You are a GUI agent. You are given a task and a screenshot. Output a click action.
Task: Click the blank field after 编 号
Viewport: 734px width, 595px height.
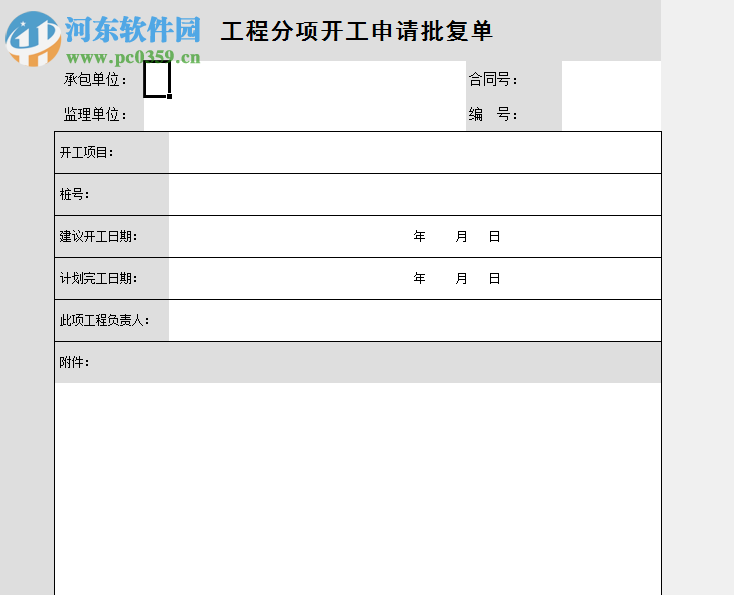tap(611, 114)
